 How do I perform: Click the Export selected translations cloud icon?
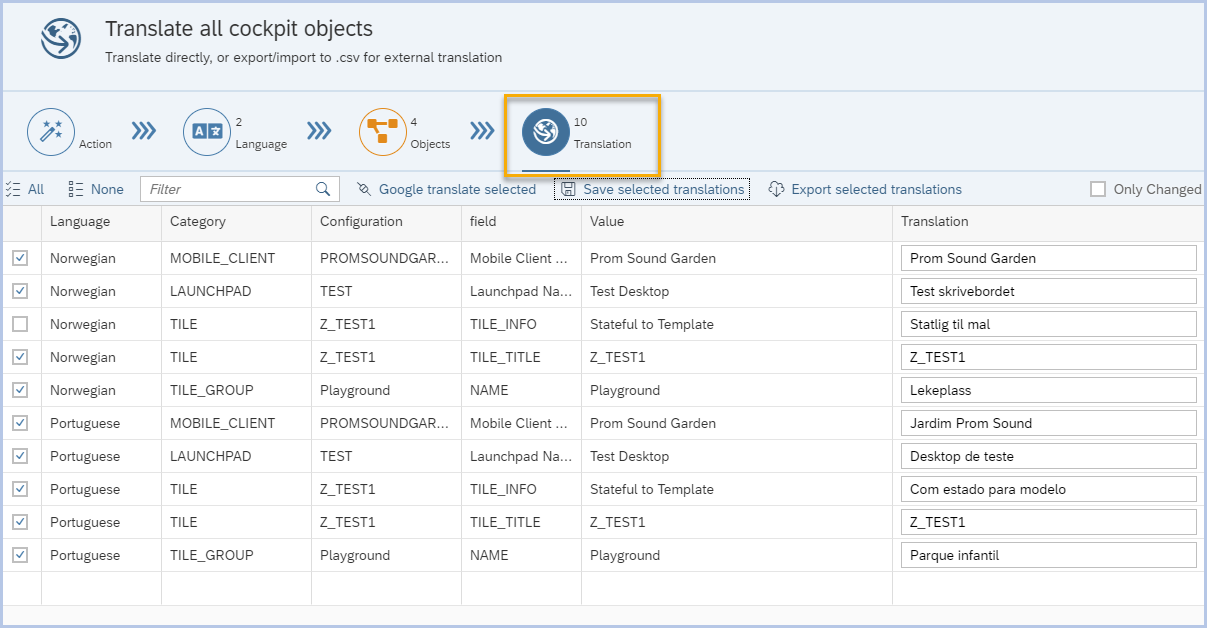[x=776, y=189]
